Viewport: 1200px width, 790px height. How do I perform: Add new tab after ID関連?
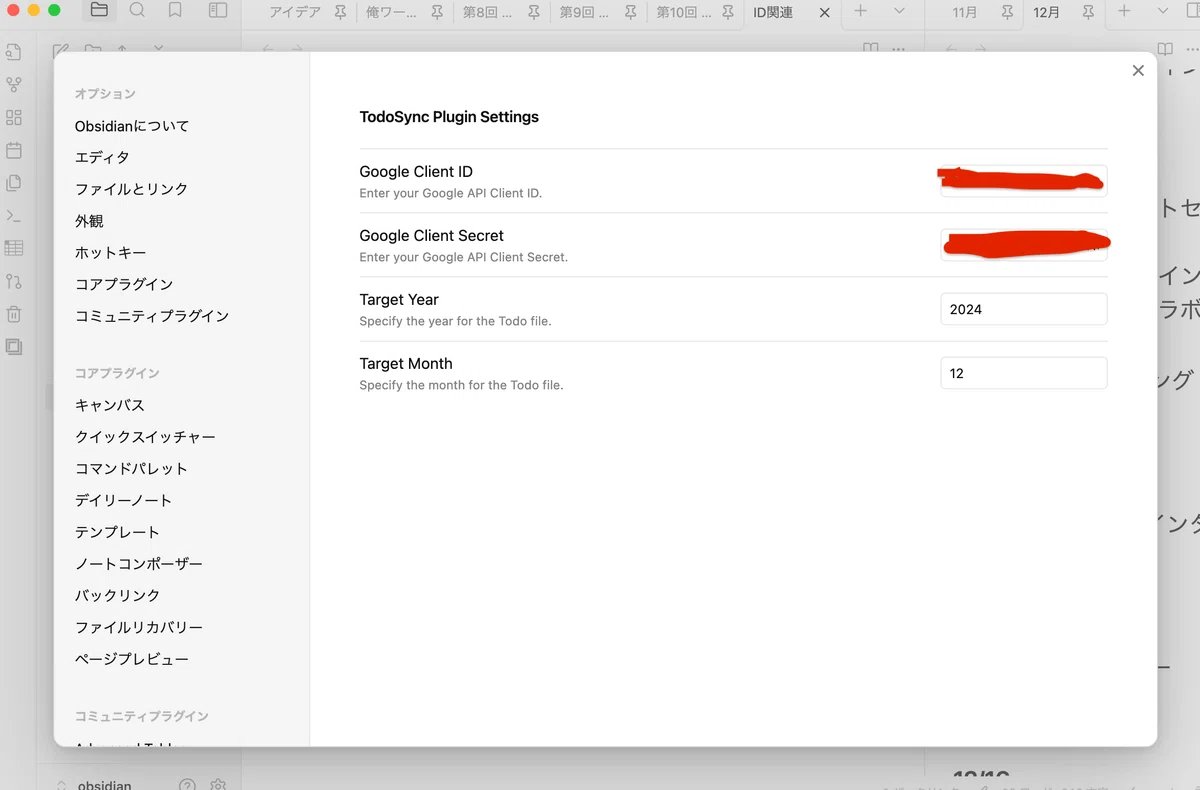pos(860,11)
